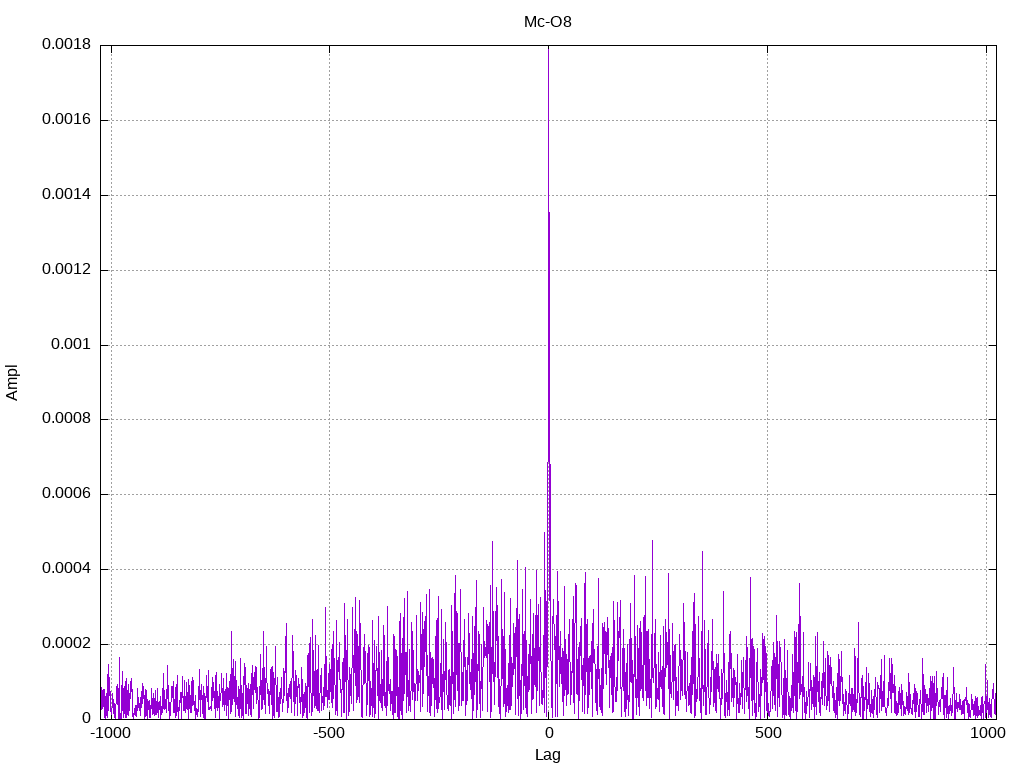Click the 0.0018 y-axis tick label
This screenshot has height=768, width=1024.
point(67,44)
